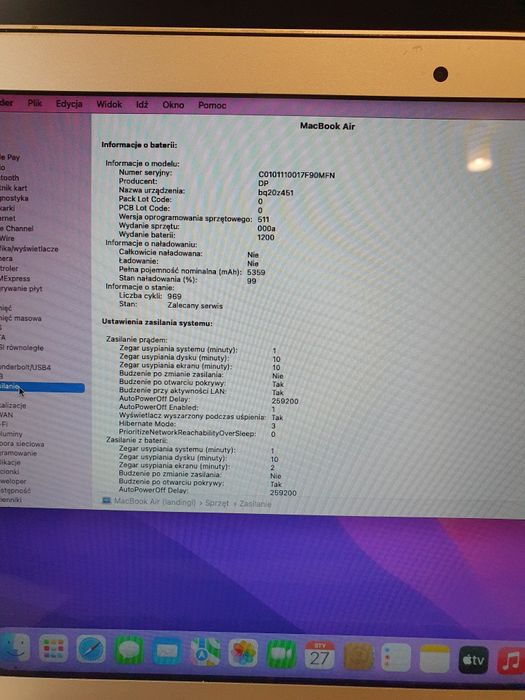The height and width of the screenshot is (700, 525).
Task: Click cycle count value 969
Action: point(175,296)
